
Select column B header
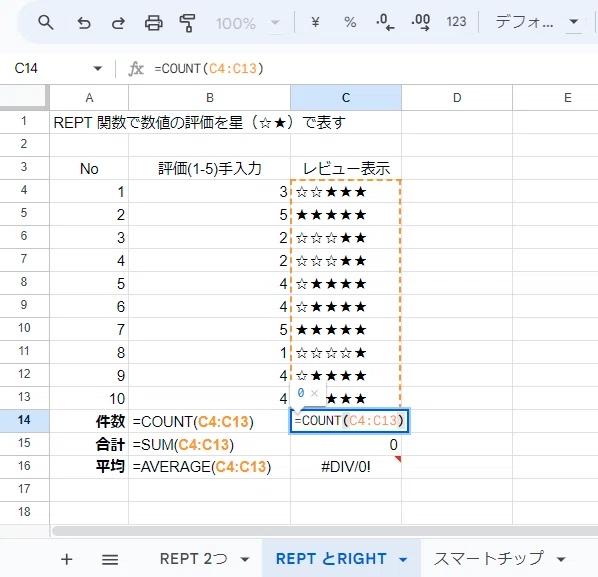click(209, 98)
